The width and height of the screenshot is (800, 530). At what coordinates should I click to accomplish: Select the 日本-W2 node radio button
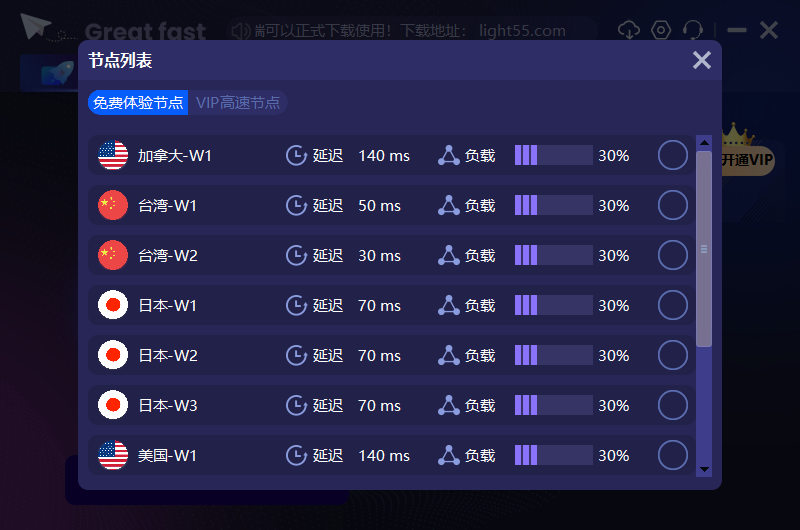pyautogui.click(x=672, y=355)
